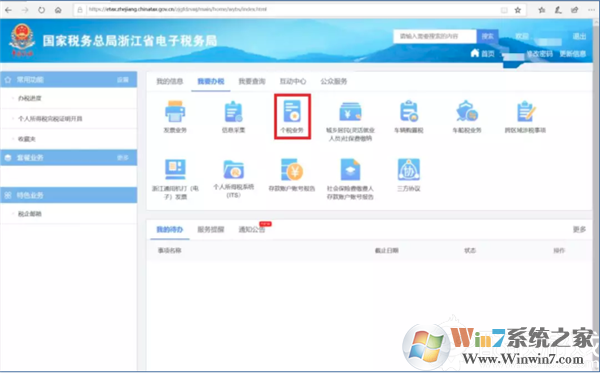This screenshot has width=600, height=373.
Task: Click the browser back arrow
Action: [x=8, y=10]
